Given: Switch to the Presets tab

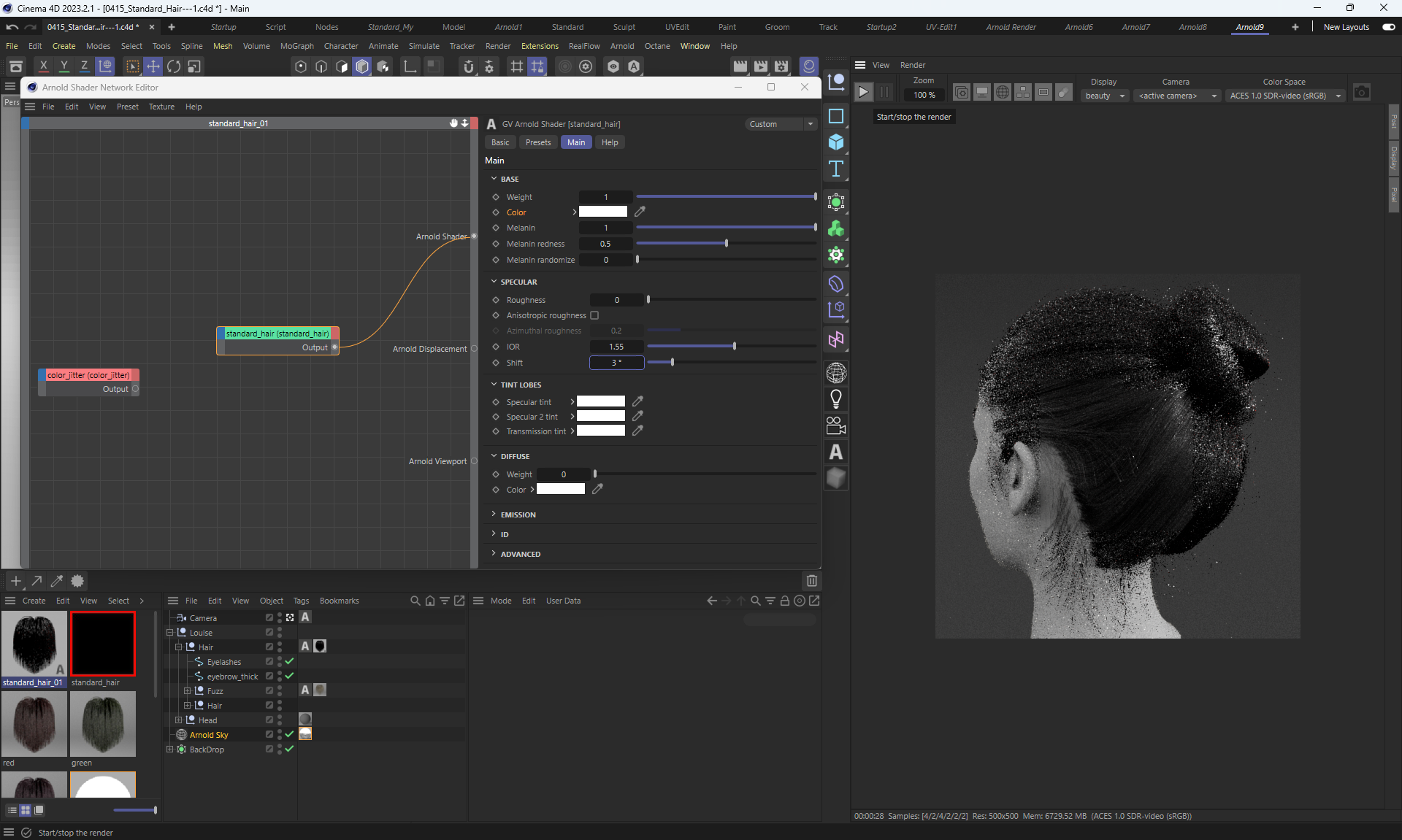Looking at the screenshot, I should [x=538, y=142].
